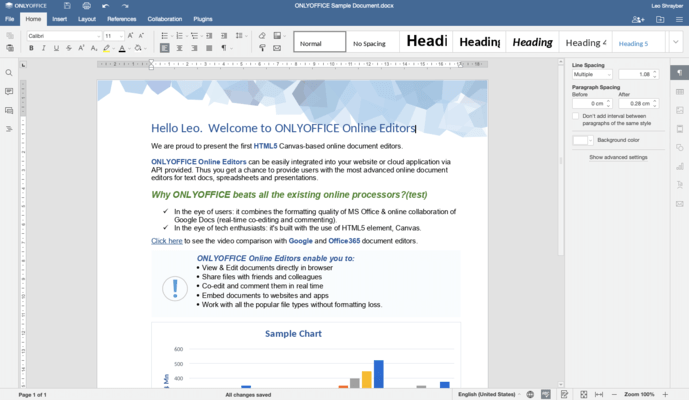Switch to the Insert tab
This screenshot has height=400, width=689.
click(59, 19)
